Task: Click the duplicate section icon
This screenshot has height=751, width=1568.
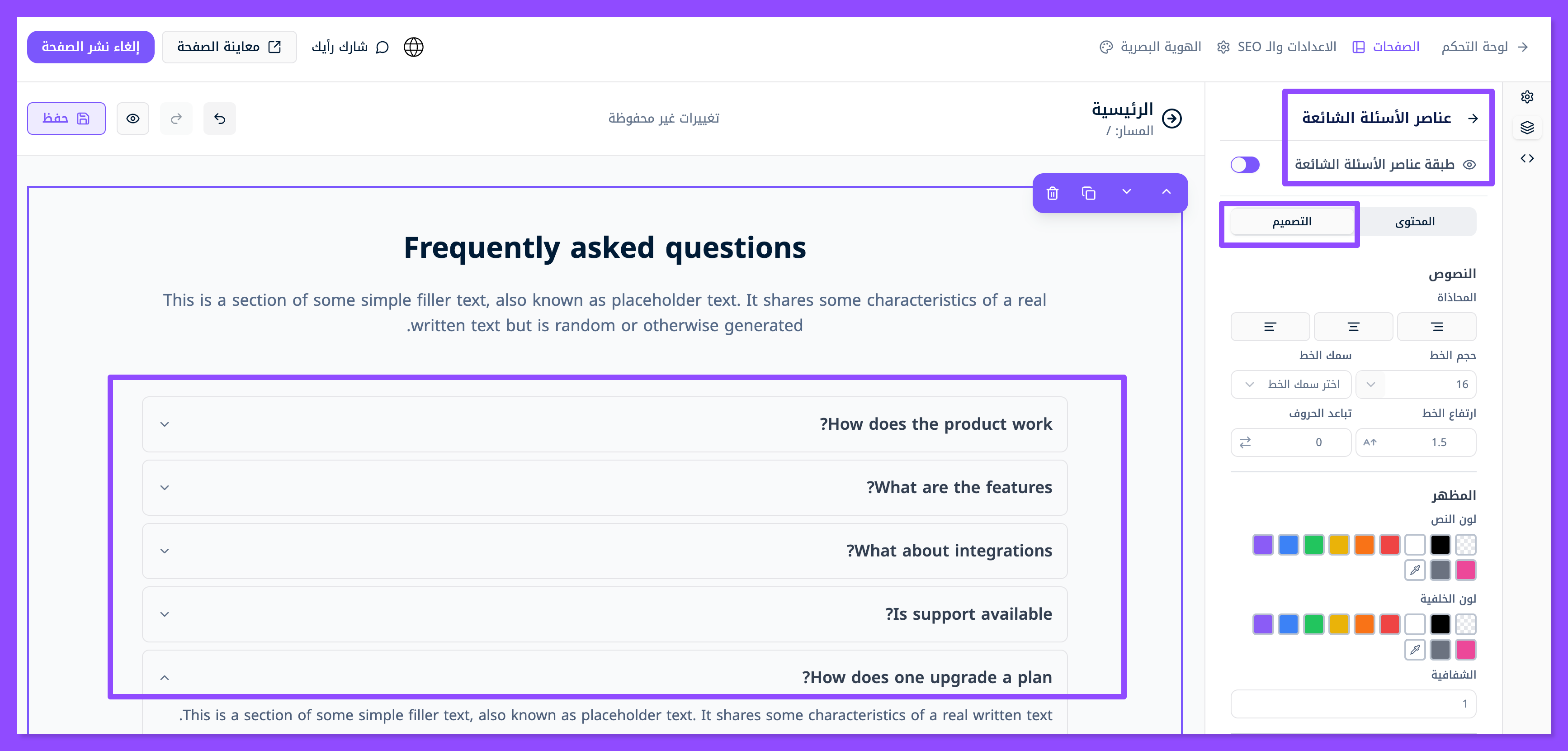Action: (x=1088, y=193)
